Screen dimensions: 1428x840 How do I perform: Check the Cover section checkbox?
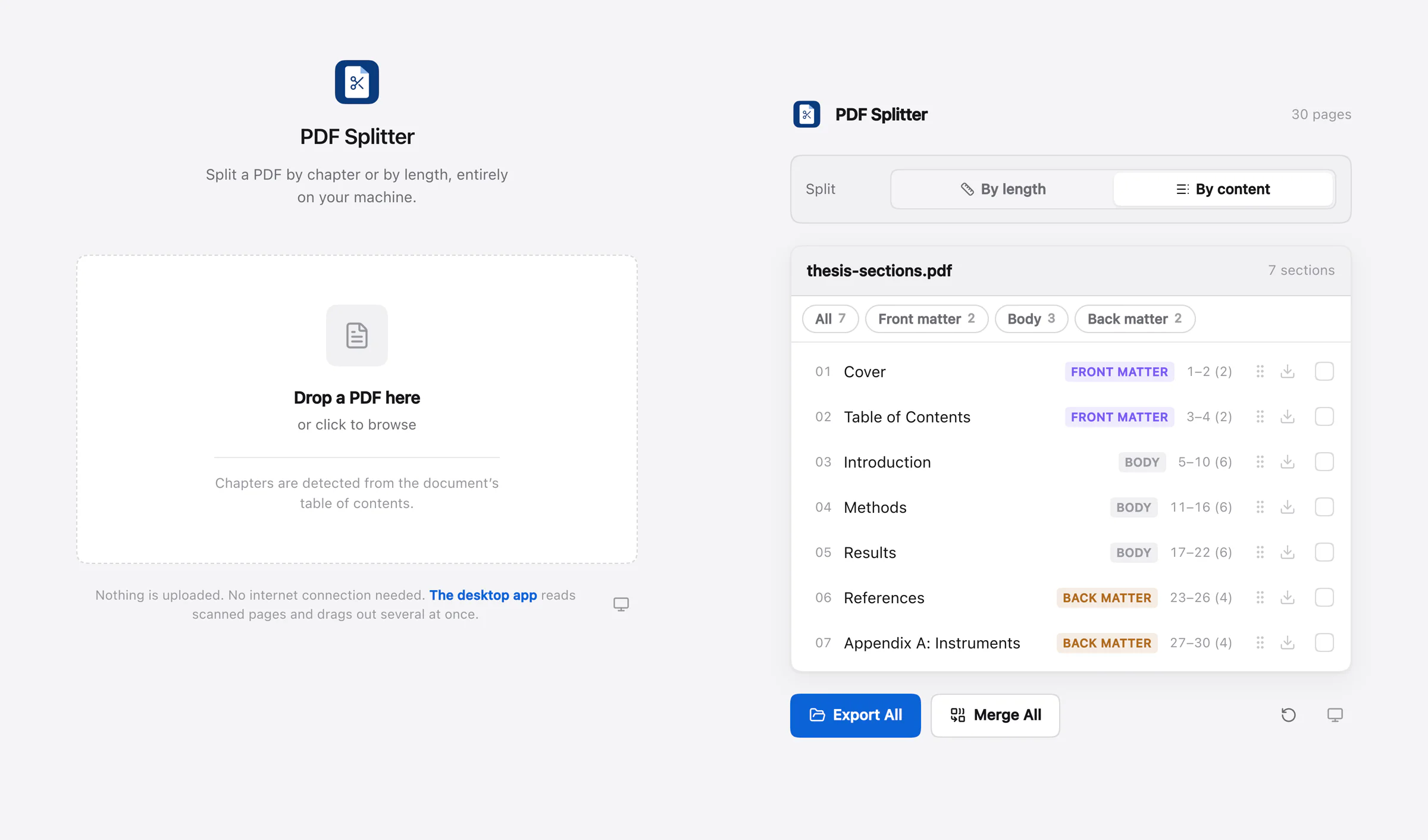coord(1324,371)
